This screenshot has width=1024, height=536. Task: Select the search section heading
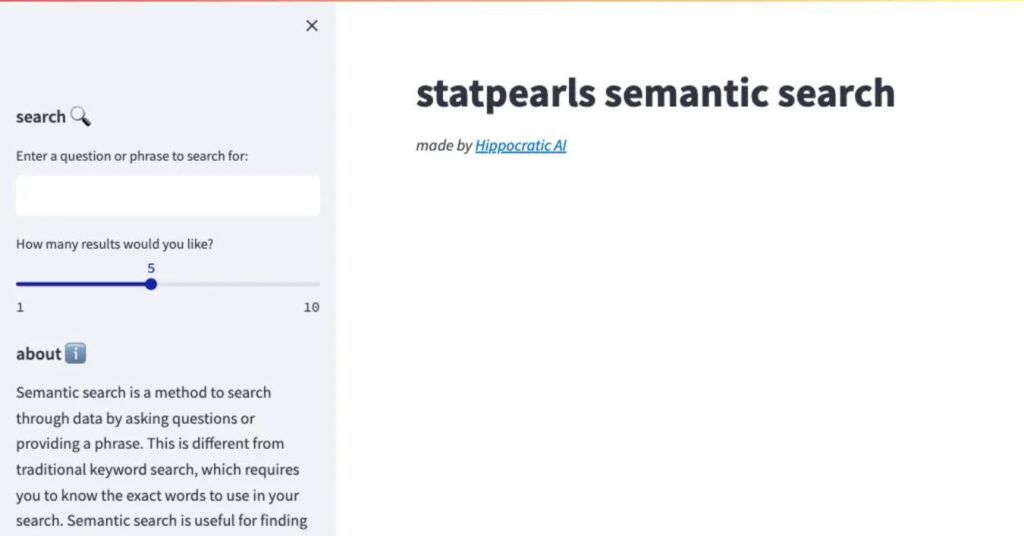coord(41,117)
